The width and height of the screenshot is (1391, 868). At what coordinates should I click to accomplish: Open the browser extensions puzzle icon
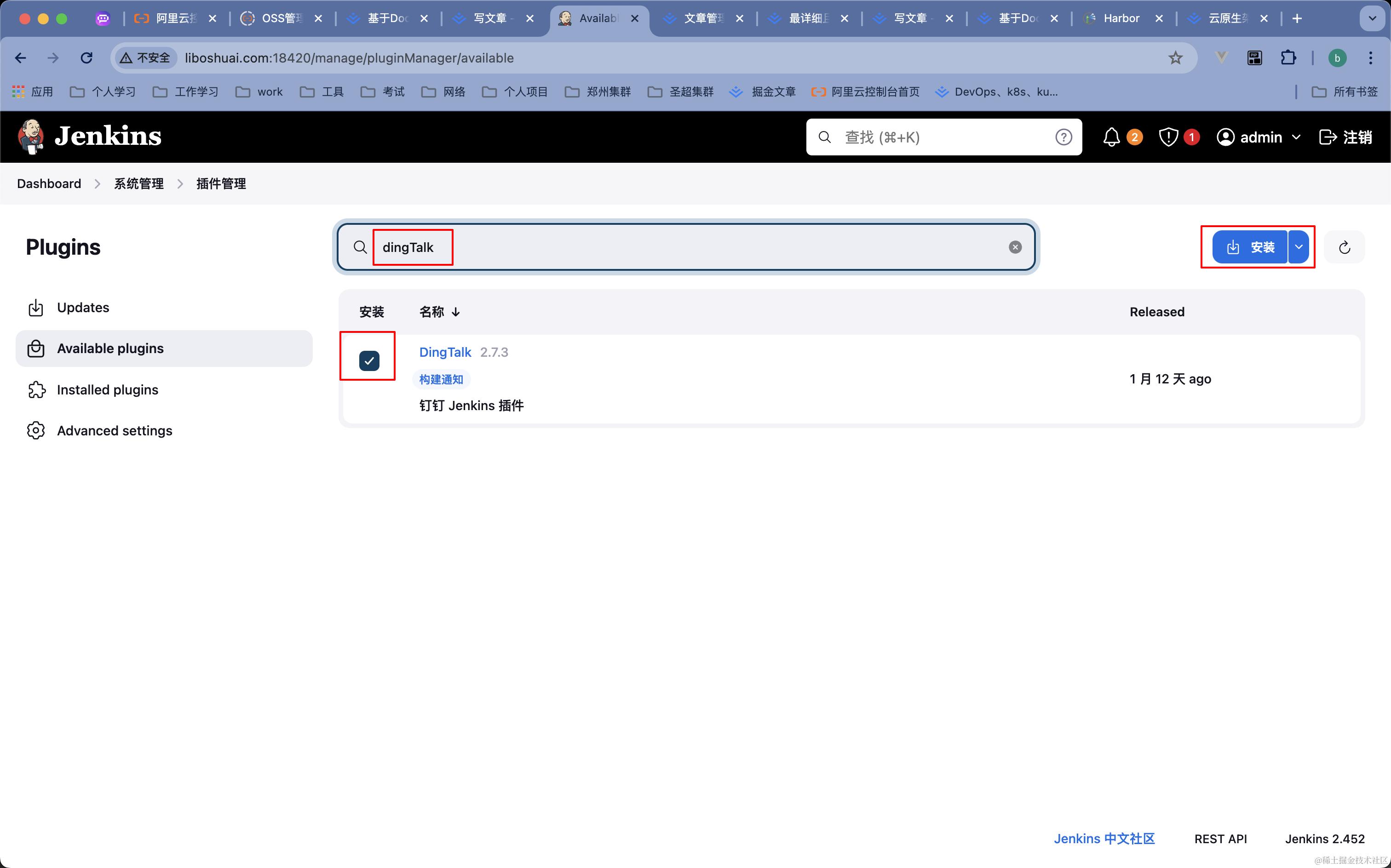tap(1288, 58)
